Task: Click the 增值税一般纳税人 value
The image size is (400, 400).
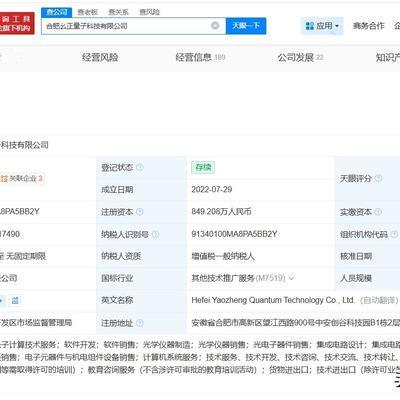Action: coord(223,256)
